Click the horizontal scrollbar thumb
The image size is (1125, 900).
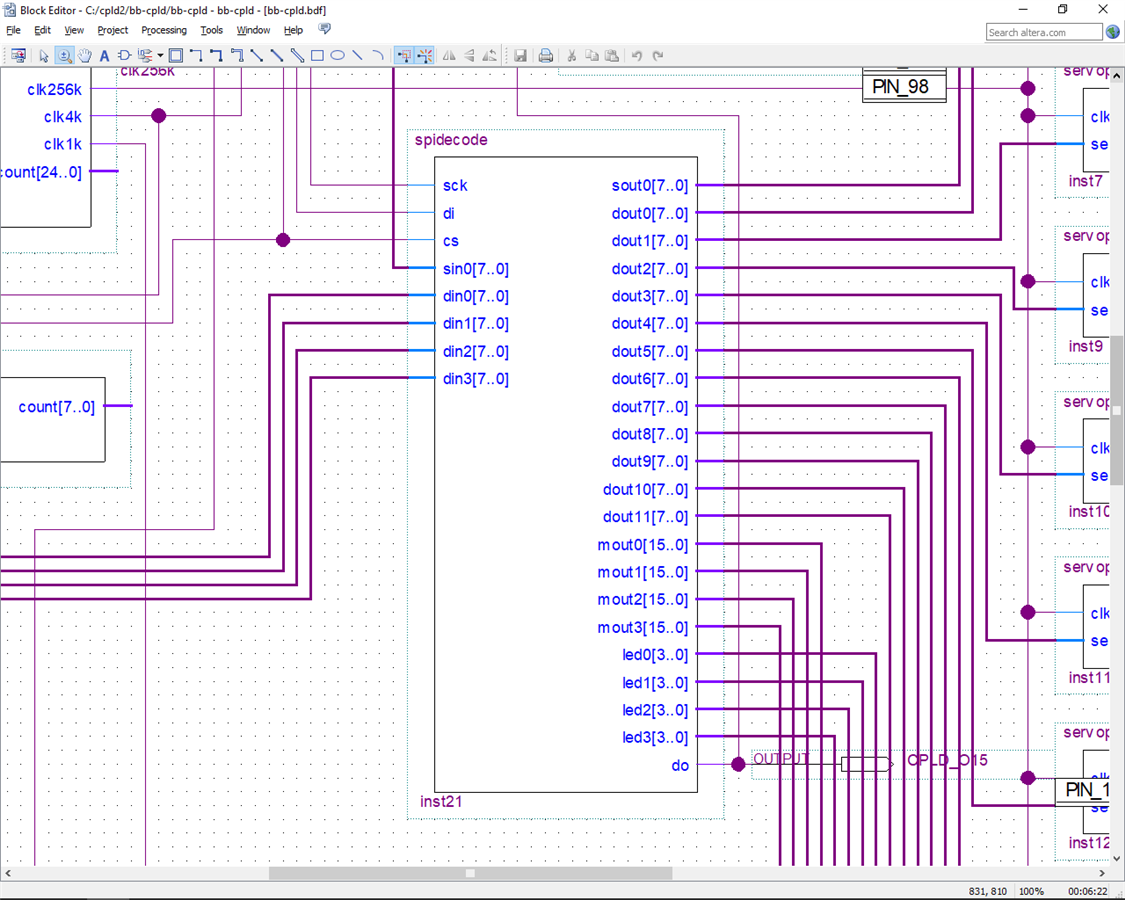coord(470,873)
